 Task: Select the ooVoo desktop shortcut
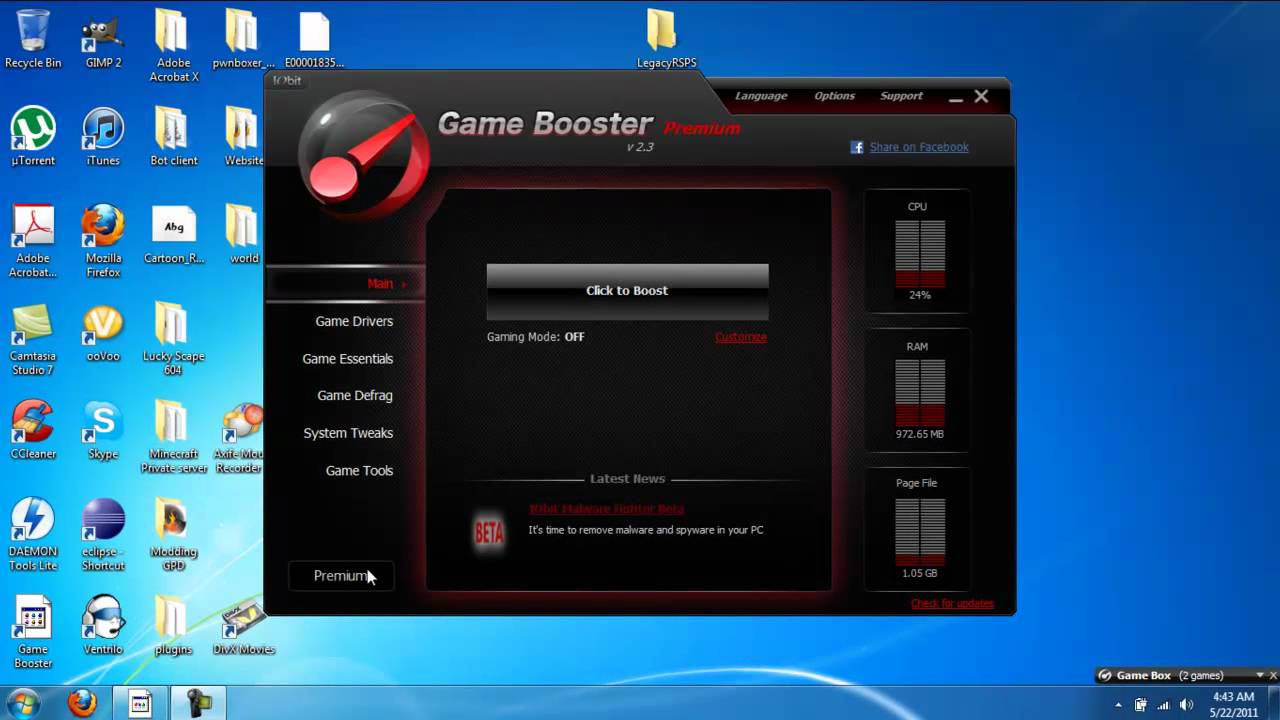(x=103, y=333)
